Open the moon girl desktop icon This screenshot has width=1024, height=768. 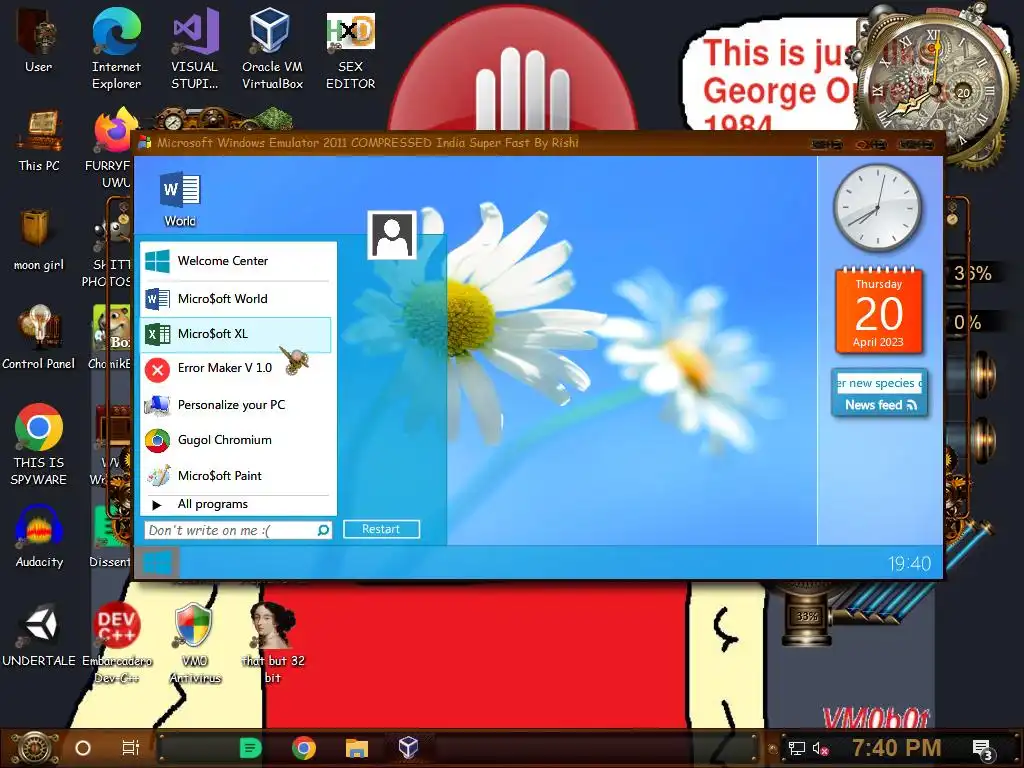[x=39, y=240]
